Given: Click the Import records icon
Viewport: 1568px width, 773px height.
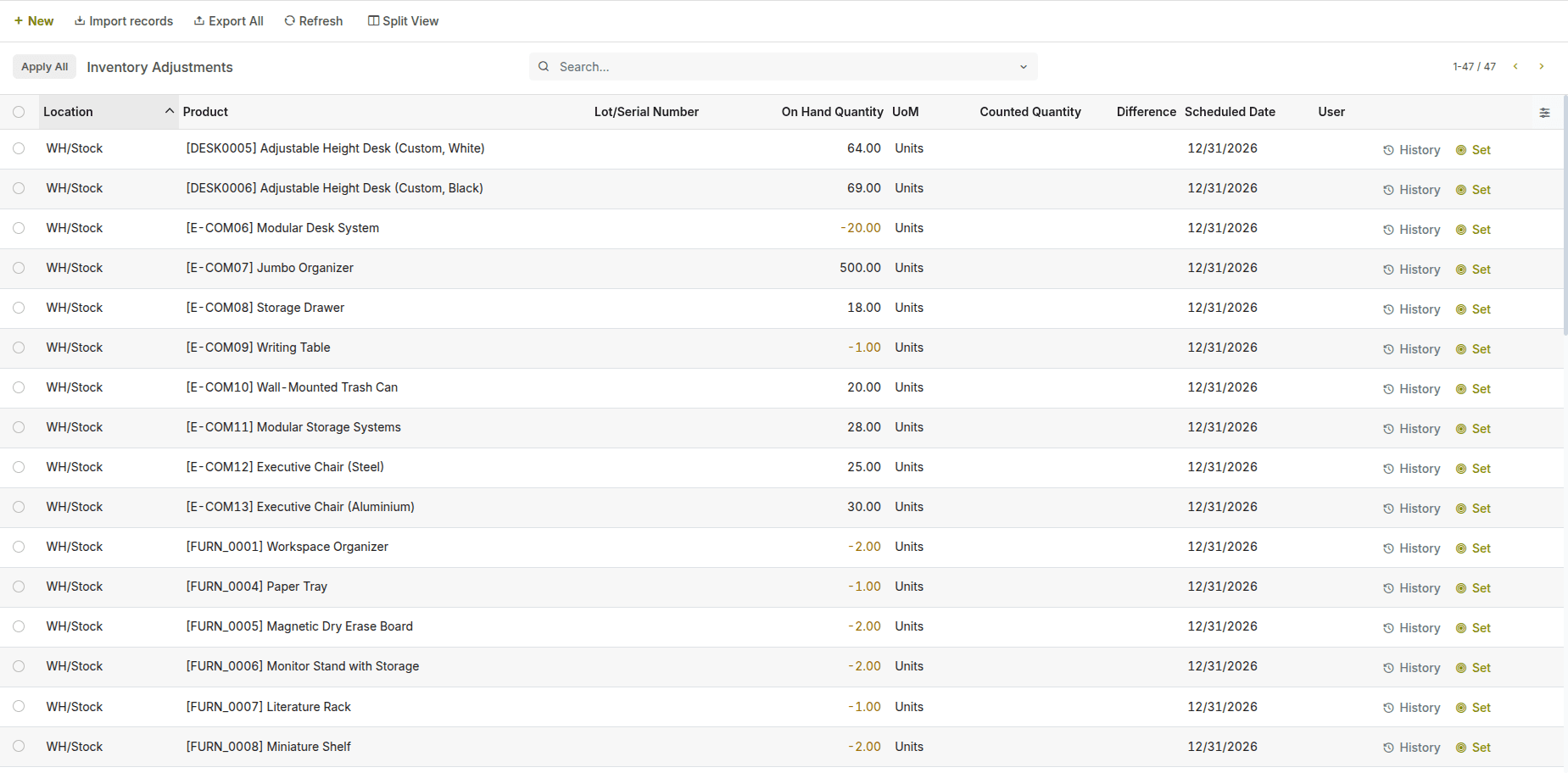Looking at the screenshot, I should pyautogui.click(x=80, y=20).
